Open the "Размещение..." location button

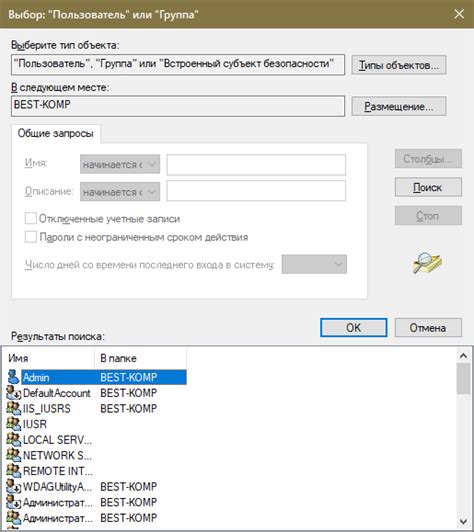399,107
